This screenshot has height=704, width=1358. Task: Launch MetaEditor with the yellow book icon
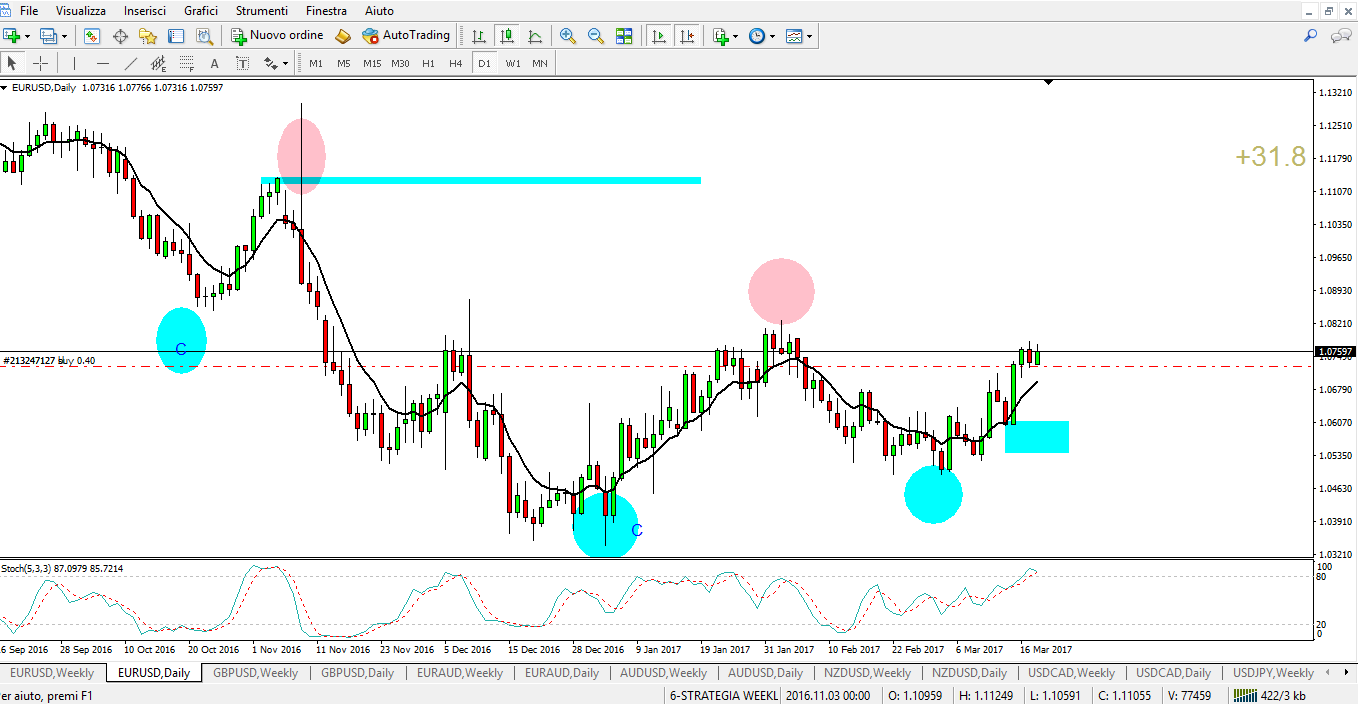(x=343, y=36)
